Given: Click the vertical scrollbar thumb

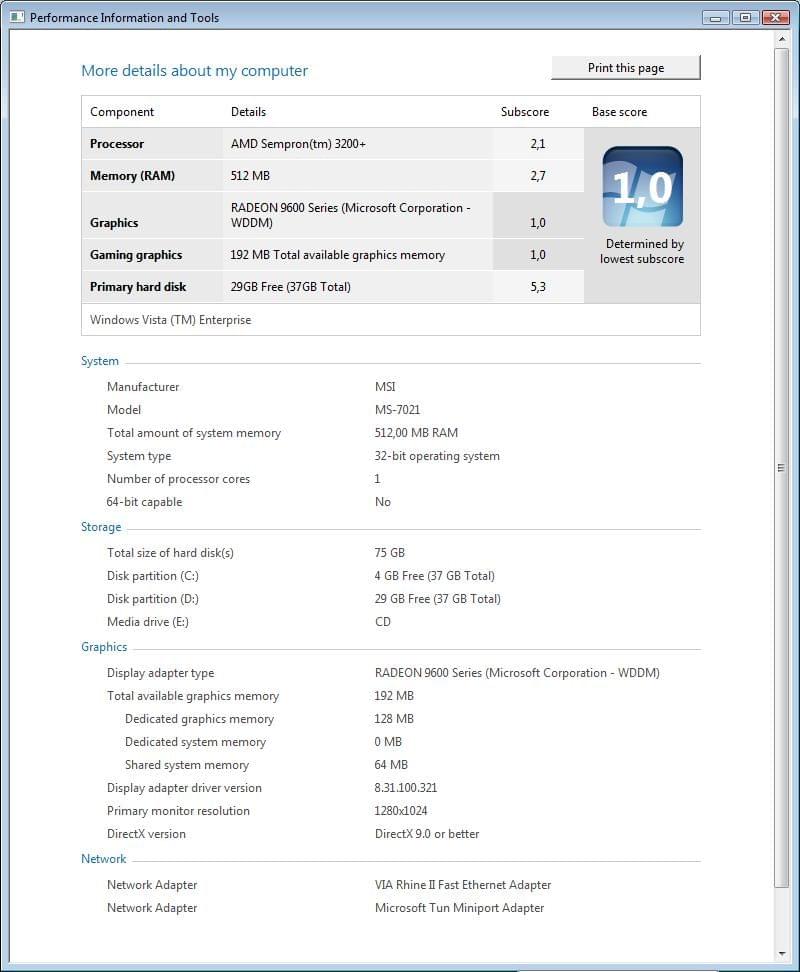Looking at the screenshot, I should click(782, 467).
